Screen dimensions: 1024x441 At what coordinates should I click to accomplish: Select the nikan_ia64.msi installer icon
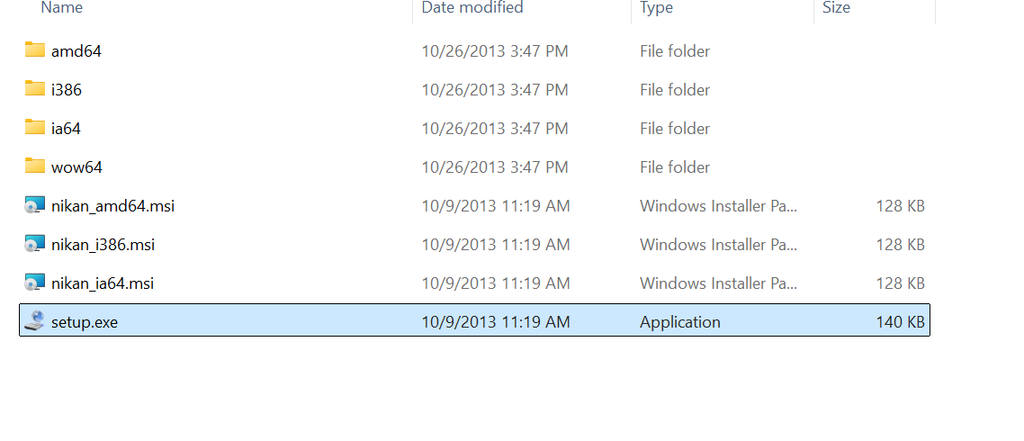click(35, 283)
